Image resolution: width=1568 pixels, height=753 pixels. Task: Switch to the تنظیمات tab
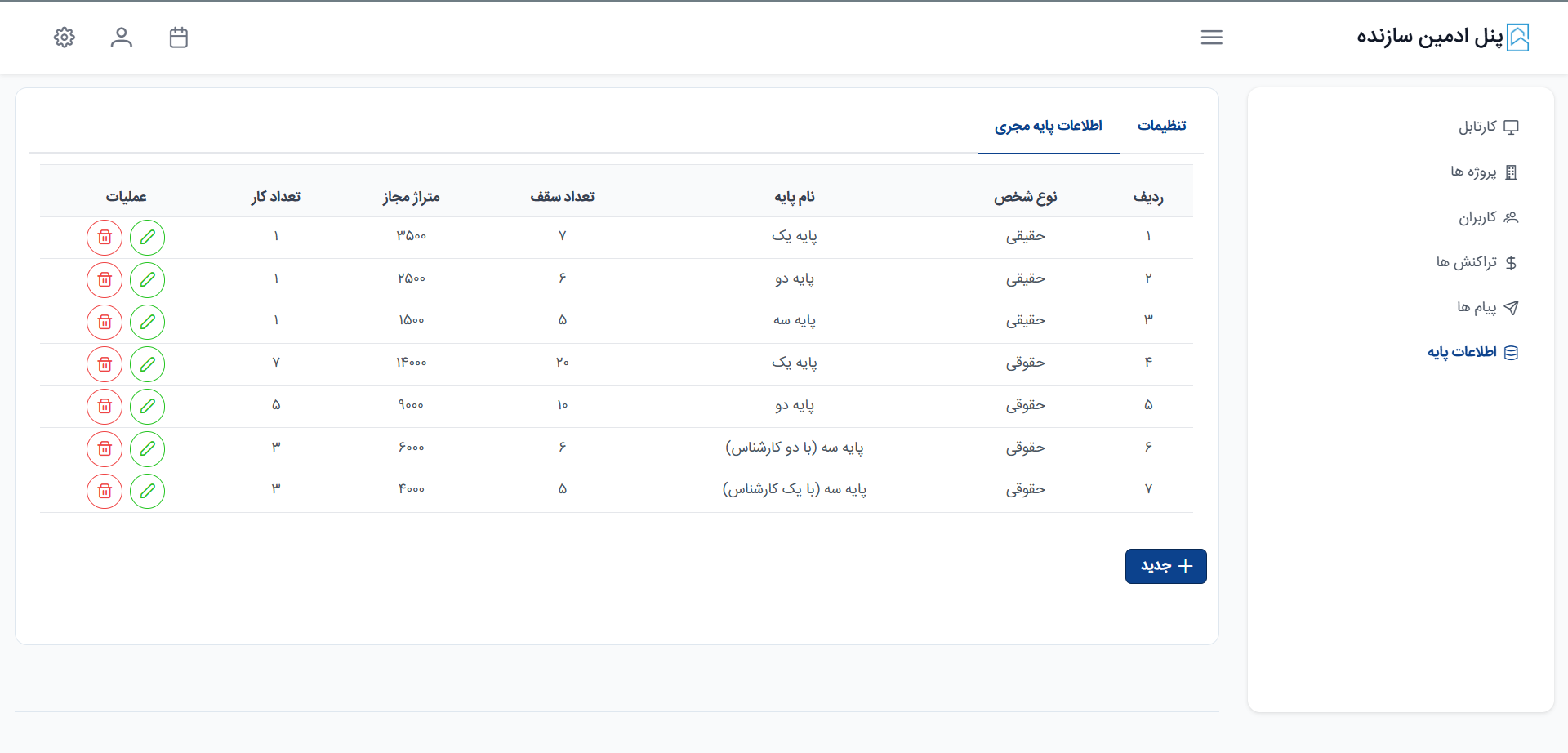1161,126
